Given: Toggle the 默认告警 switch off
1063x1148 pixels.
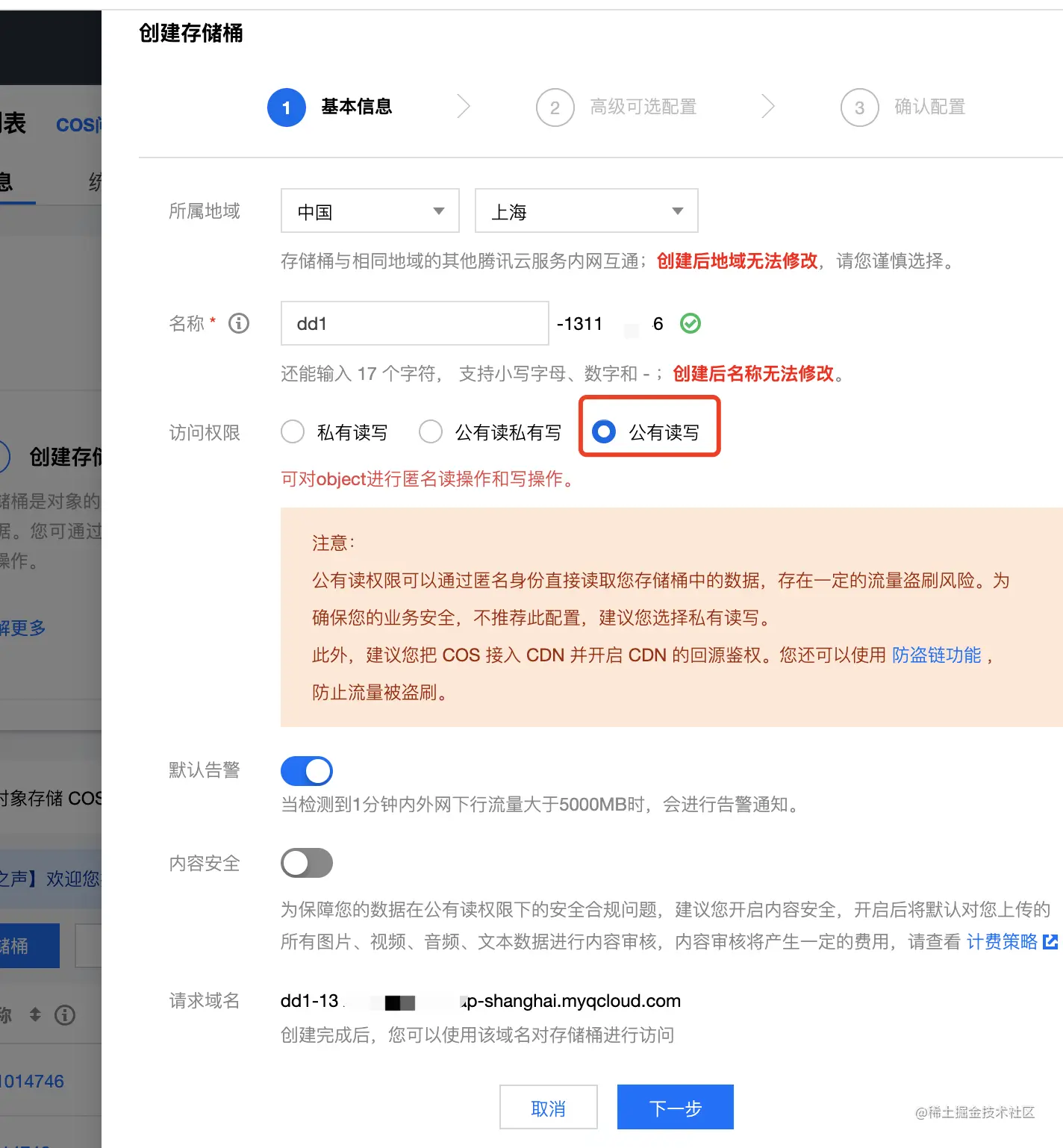Looking at the screenshot, I should click(307, 771).
